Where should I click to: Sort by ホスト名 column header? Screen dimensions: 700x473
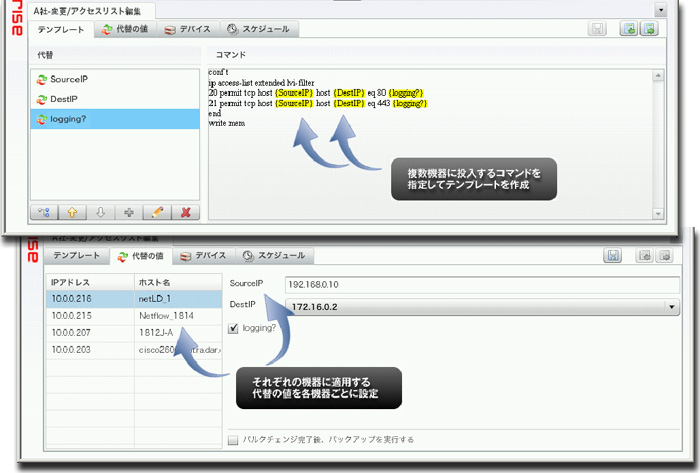pos(178,282)
